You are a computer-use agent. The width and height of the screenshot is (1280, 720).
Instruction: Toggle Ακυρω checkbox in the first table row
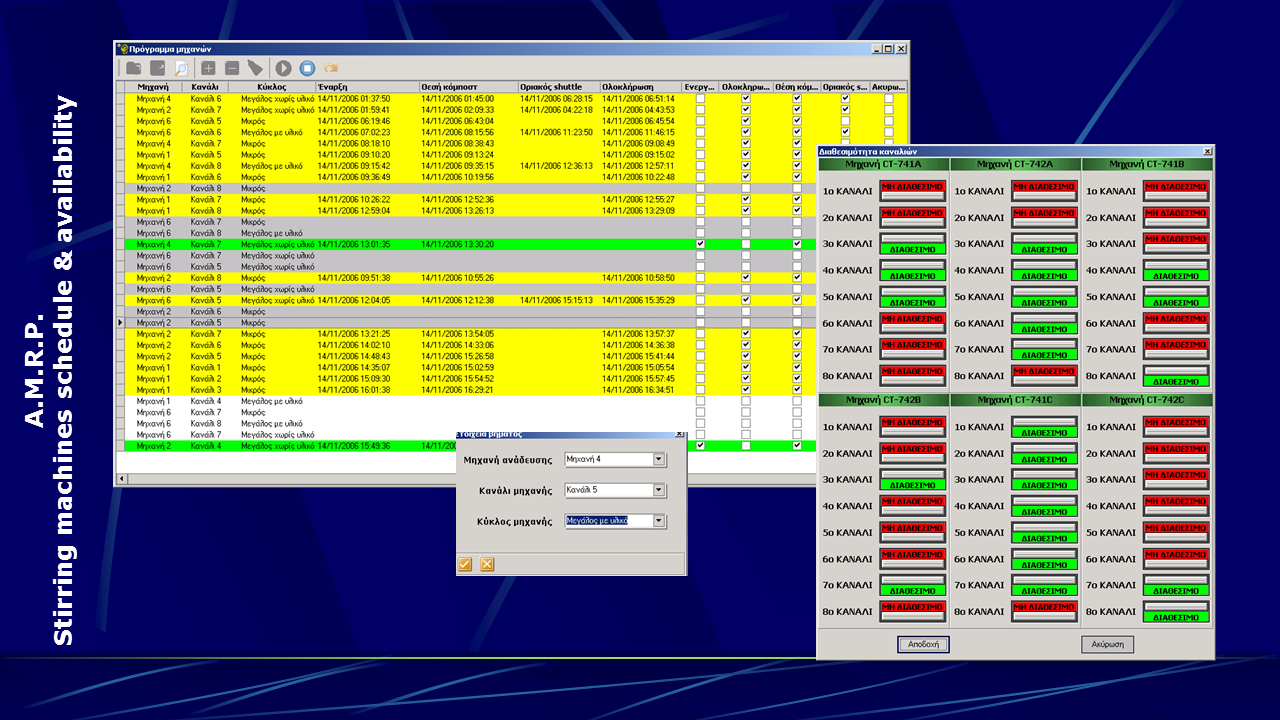[888, 99]
